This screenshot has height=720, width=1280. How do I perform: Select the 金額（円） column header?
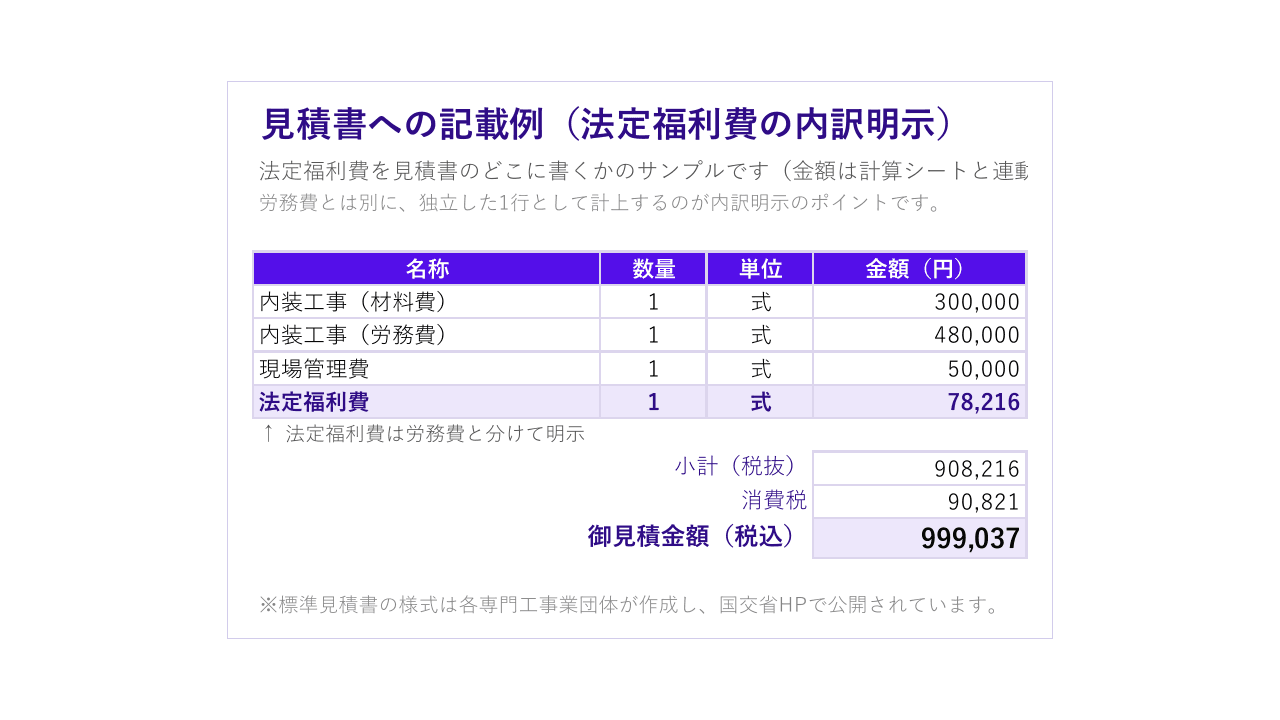[x=920, y=269]
